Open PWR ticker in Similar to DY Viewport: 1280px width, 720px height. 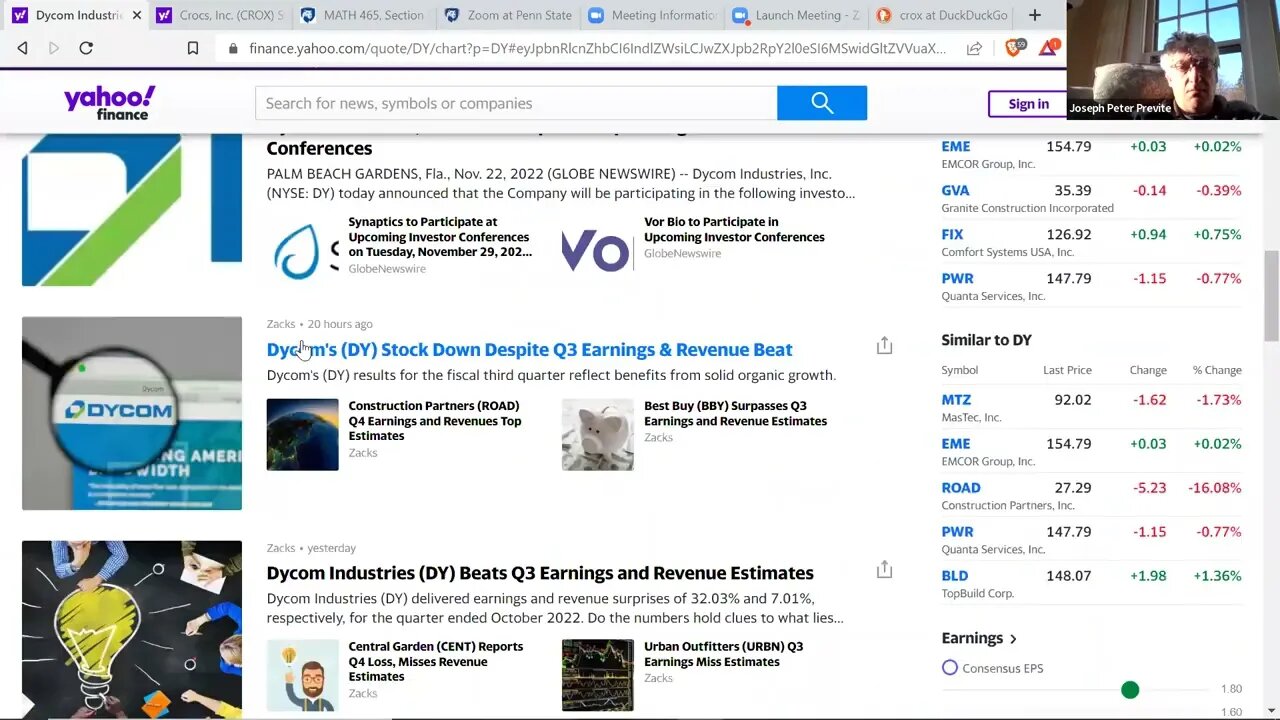pyautogui.click(x=957, y=531)
